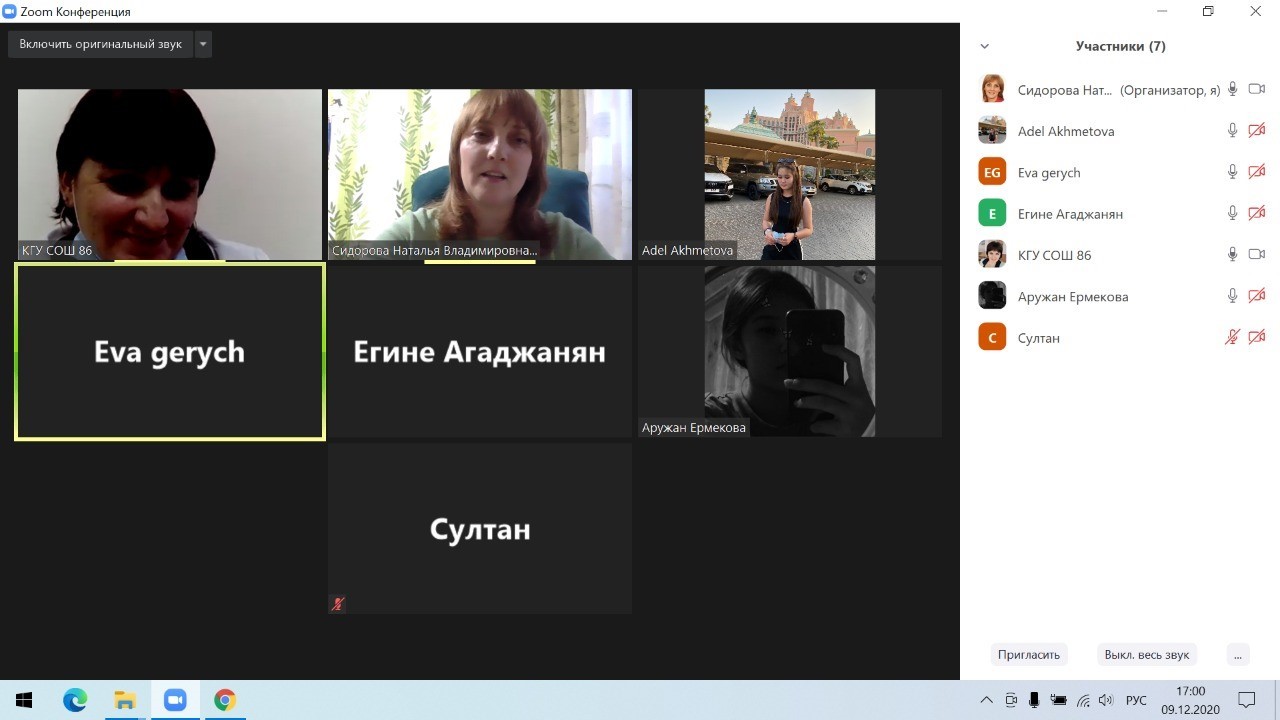
Task: Open the more options ellipsis in participants panel
Action: tap(1237, 655)
